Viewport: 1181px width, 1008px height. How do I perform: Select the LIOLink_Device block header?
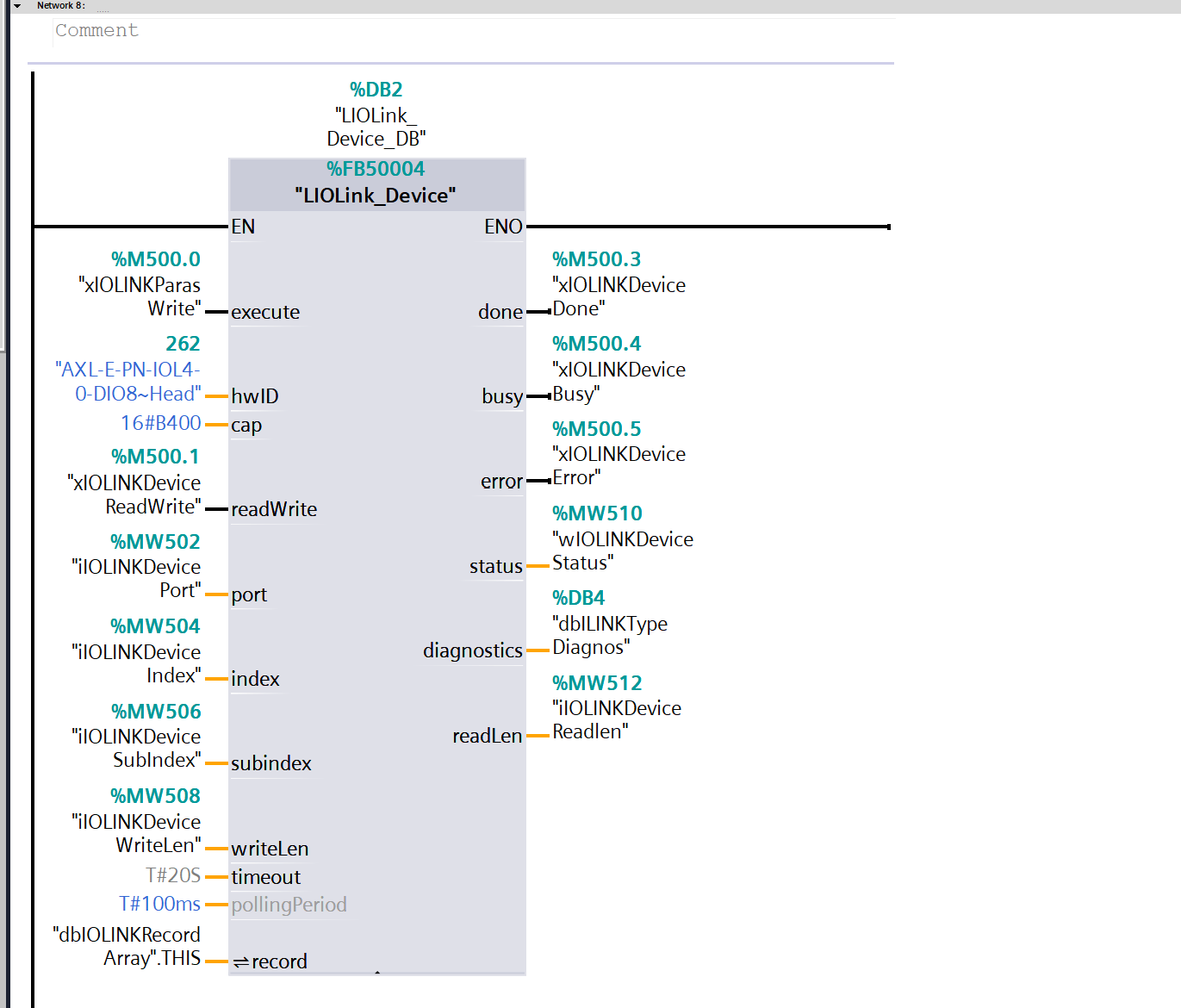coord(375,196)
